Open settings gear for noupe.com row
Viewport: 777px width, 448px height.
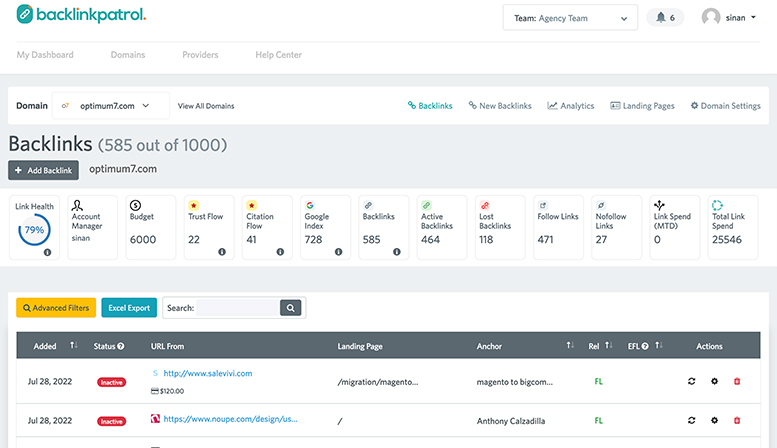(715, 420)
